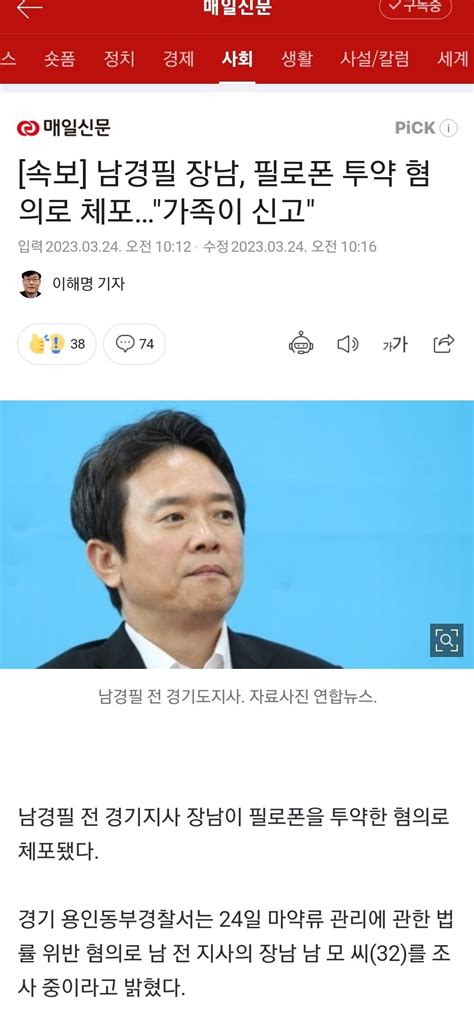474x1018 pixels.
Task: Open the AI summary robot icon
Action: (301, 343)
